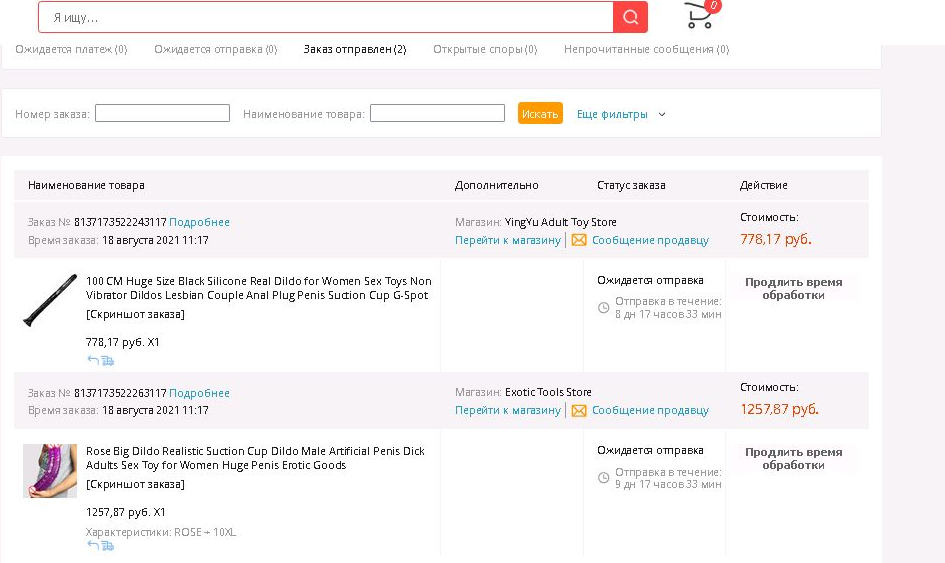This screenshot has height=563, width=945.
Task: Click the Наименование товара input field
Action: click(x=438, y=113)
